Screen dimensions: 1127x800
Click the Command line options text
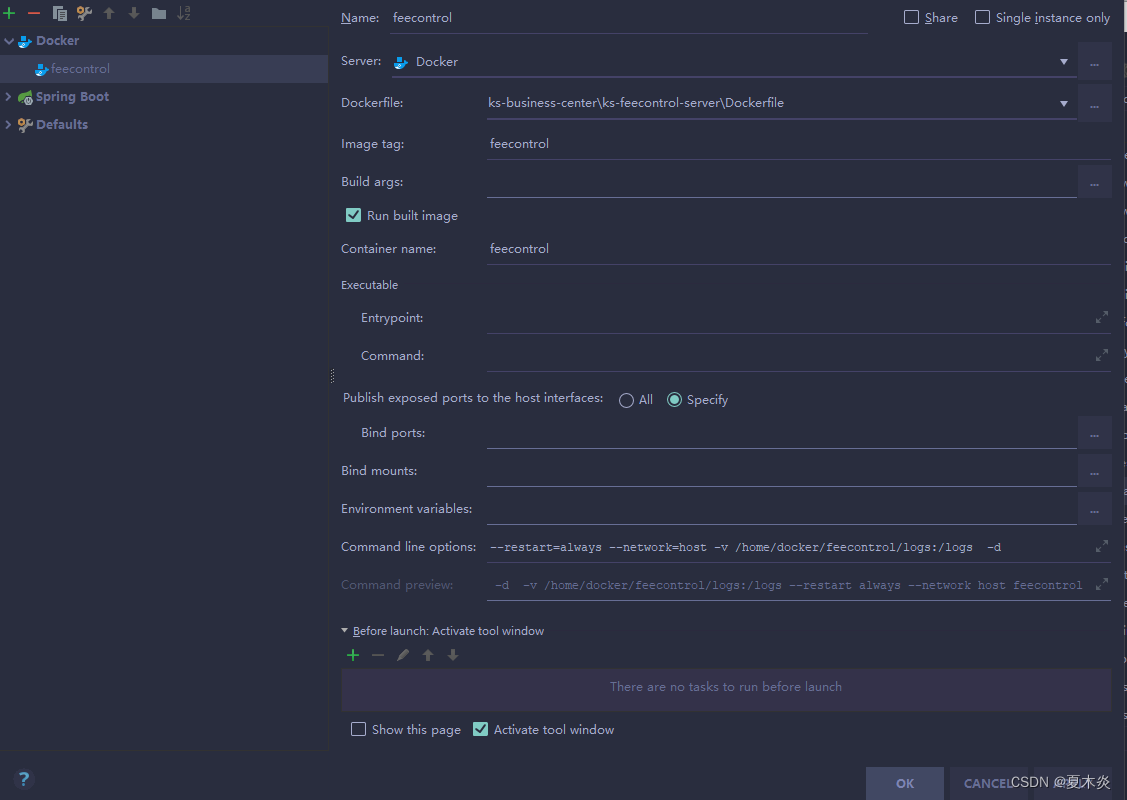tap(745, 548)
